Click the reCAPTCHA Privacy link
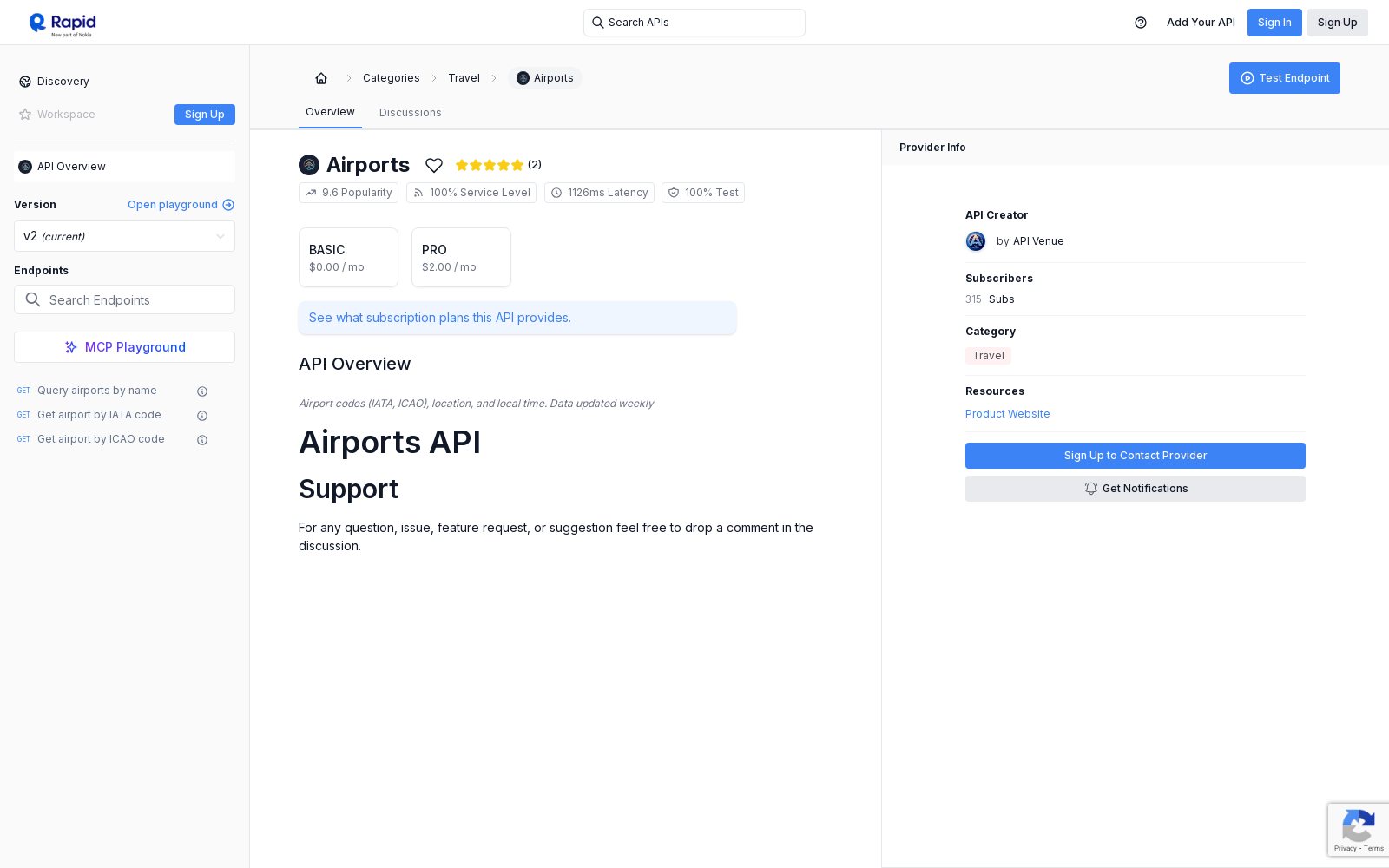 pyautogui.click(x=1345, y=848)
